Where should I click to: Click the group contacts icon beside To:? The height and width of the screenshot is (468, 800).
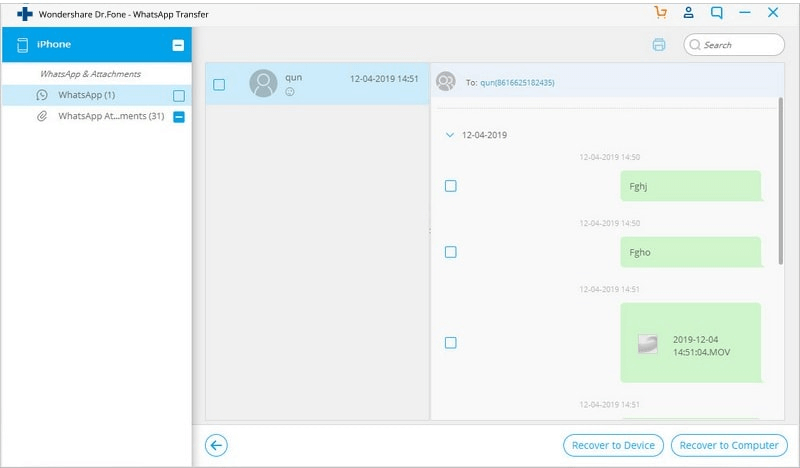[447, 82]
